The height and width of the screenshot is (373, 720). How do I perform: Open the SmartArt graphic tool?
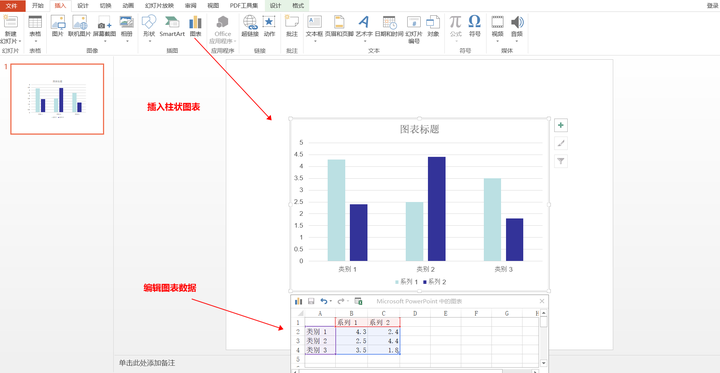pyautogui.click(x=172, y=27)
